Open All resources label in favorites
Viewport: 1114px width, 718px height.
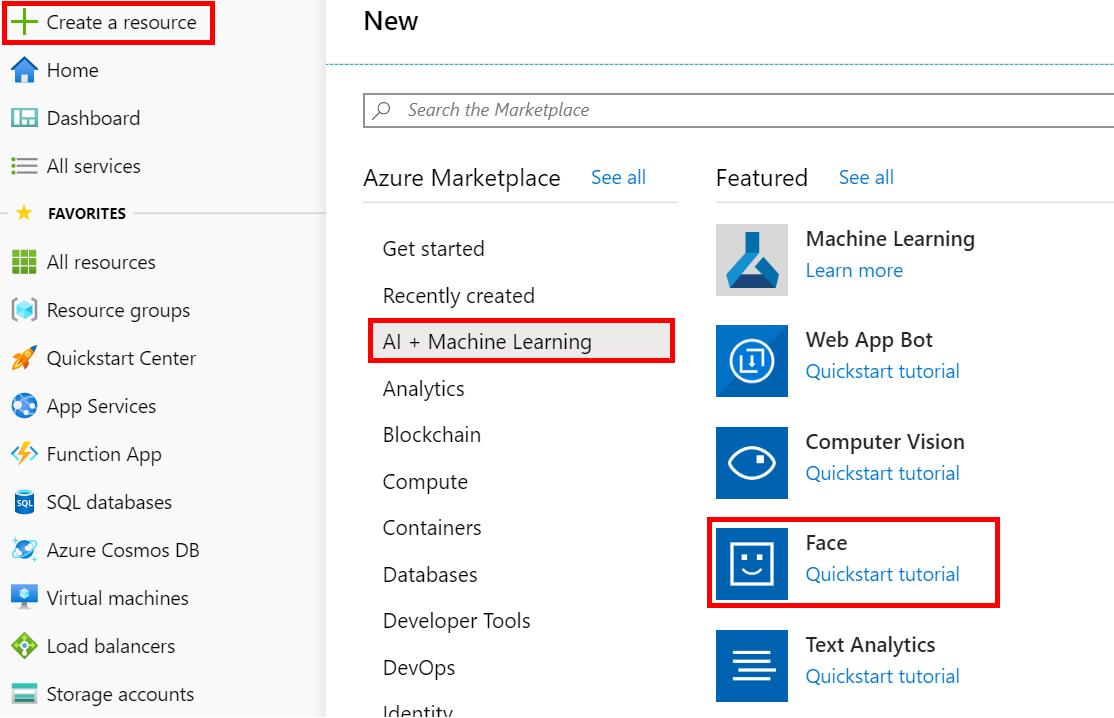point(101,262)
